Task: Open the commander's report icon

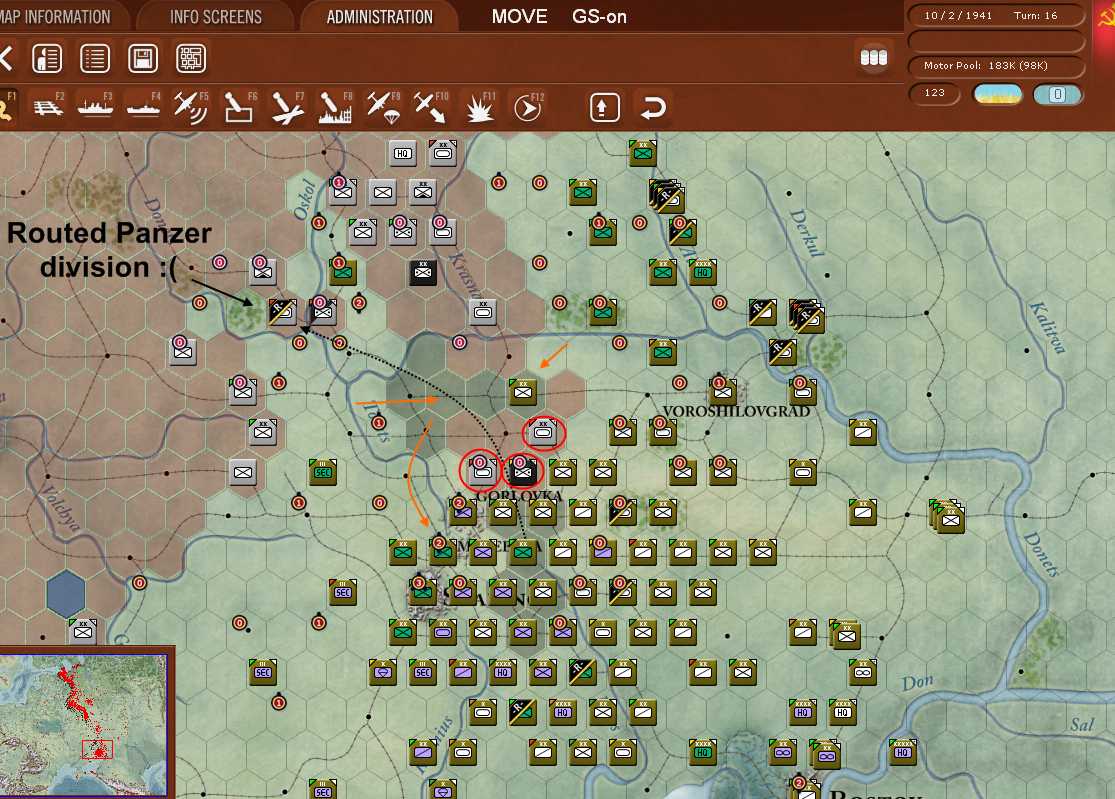Action: [x=47, y=58]
